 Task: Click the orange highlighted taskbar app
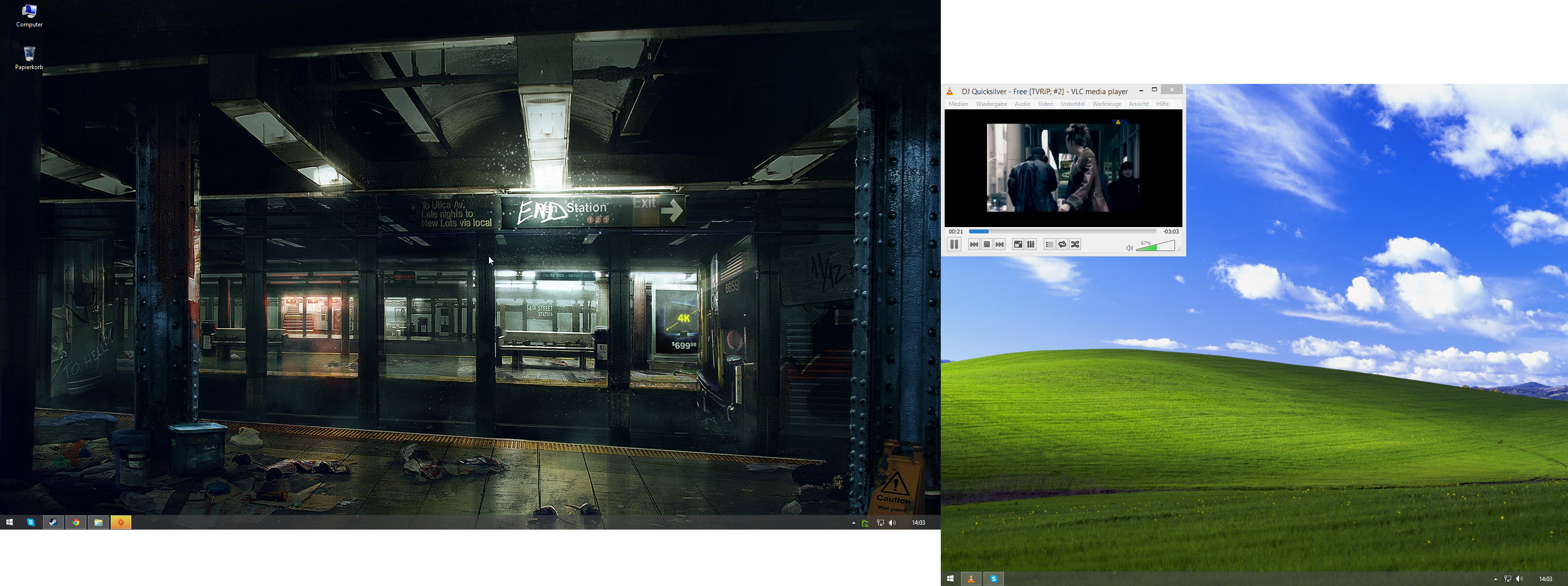point(121,523)
